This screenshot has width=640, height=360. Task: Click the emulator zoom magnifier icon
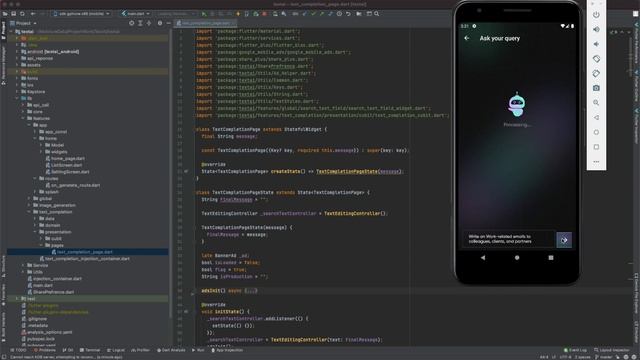click(x=596, y=103)
